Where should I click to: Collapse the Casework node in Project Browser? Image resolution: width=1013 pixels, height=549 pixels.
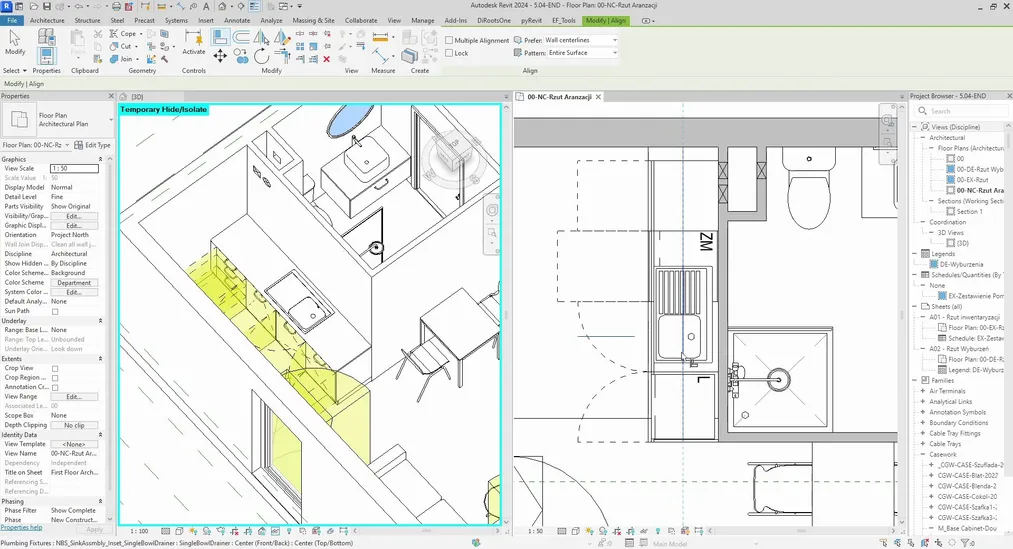pyautogui.click(x=923, y=454)
